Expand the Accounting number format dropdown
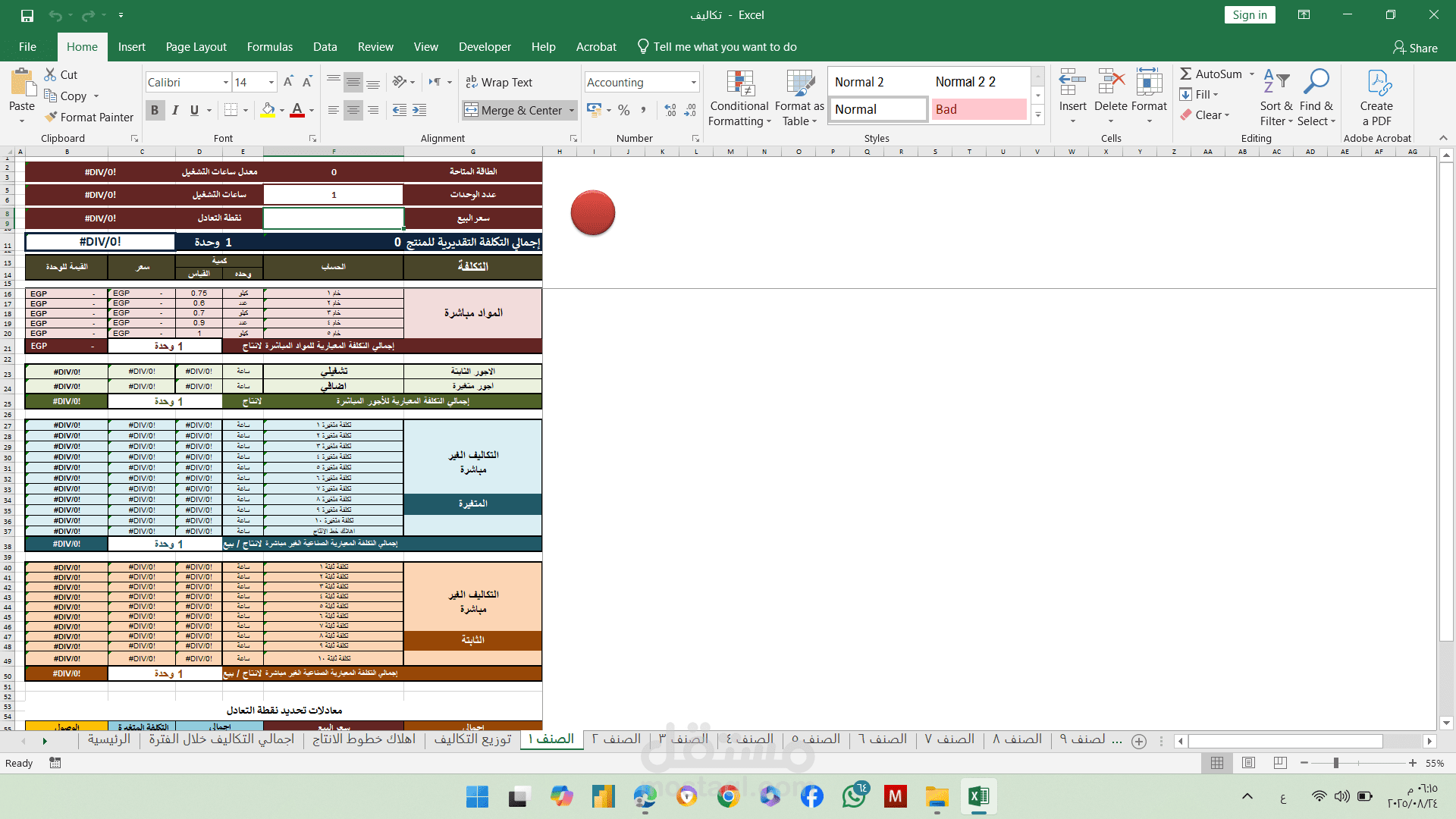Screen dimensions: 1456x819 pos(693,82)
